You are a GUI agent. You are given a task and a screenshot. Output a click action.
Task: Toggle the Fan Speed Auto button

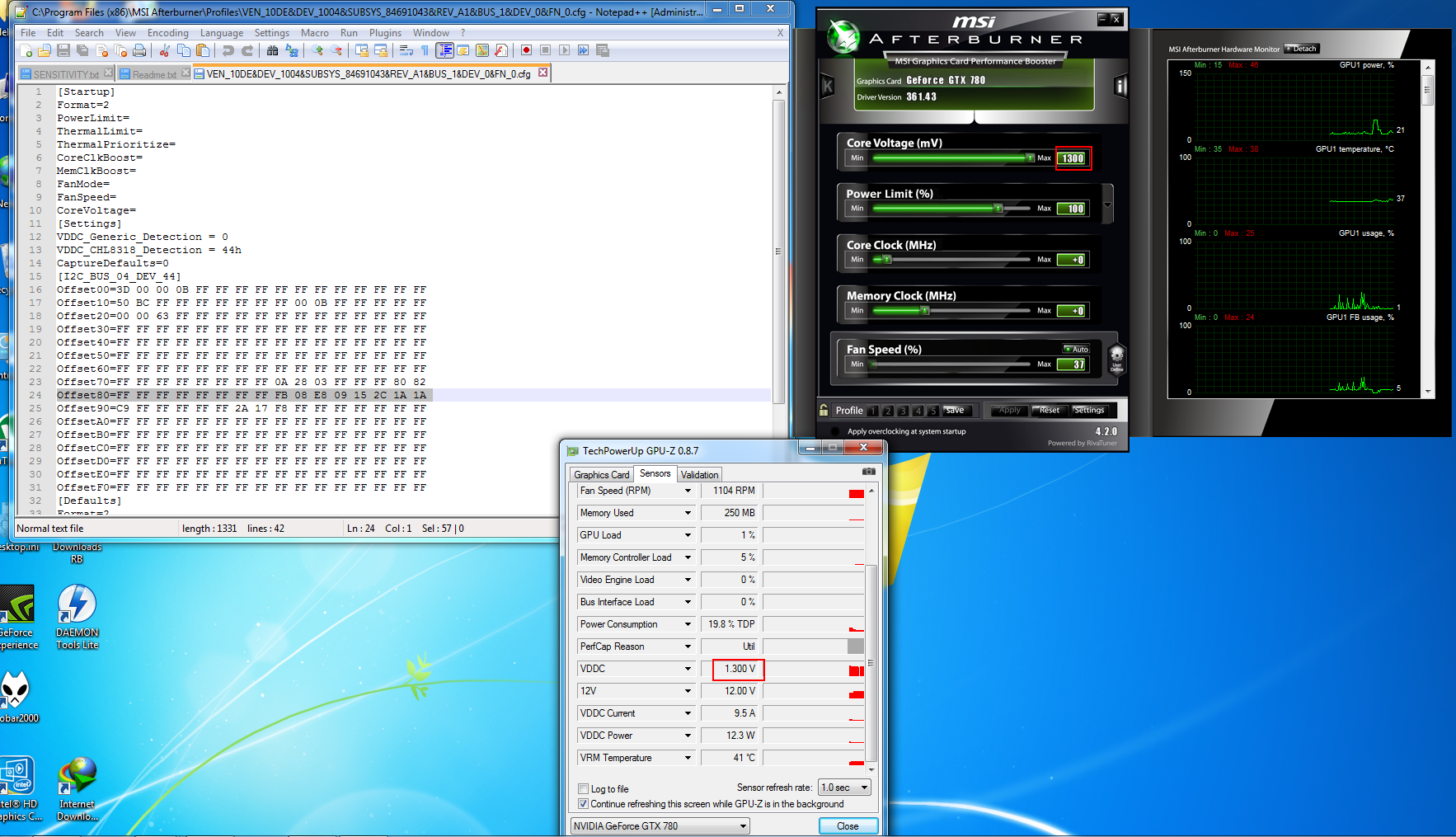point(1076,350)
